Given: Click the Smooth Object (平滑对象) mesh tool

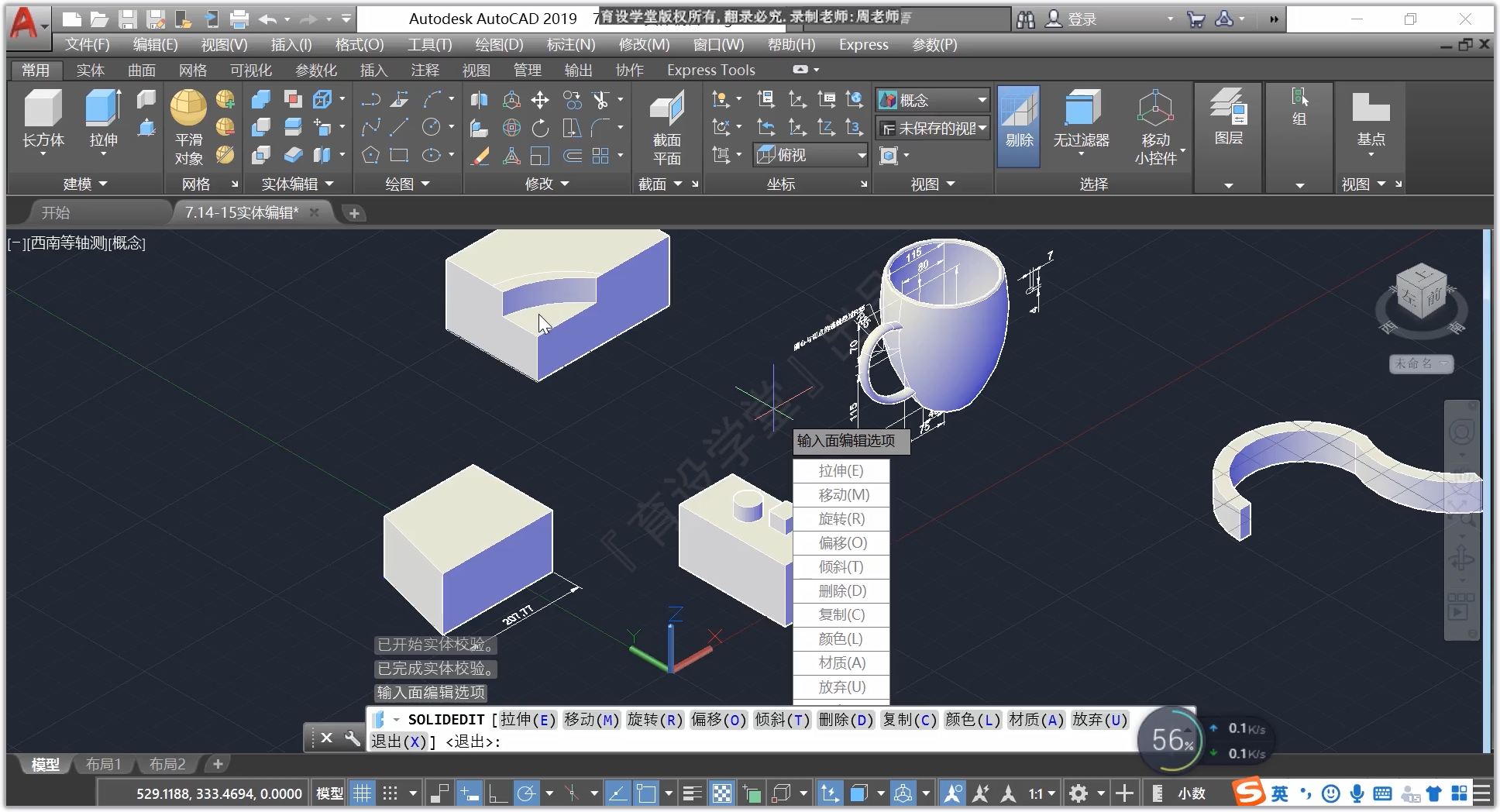Looking at the screenshot, I should click(188, 127).
